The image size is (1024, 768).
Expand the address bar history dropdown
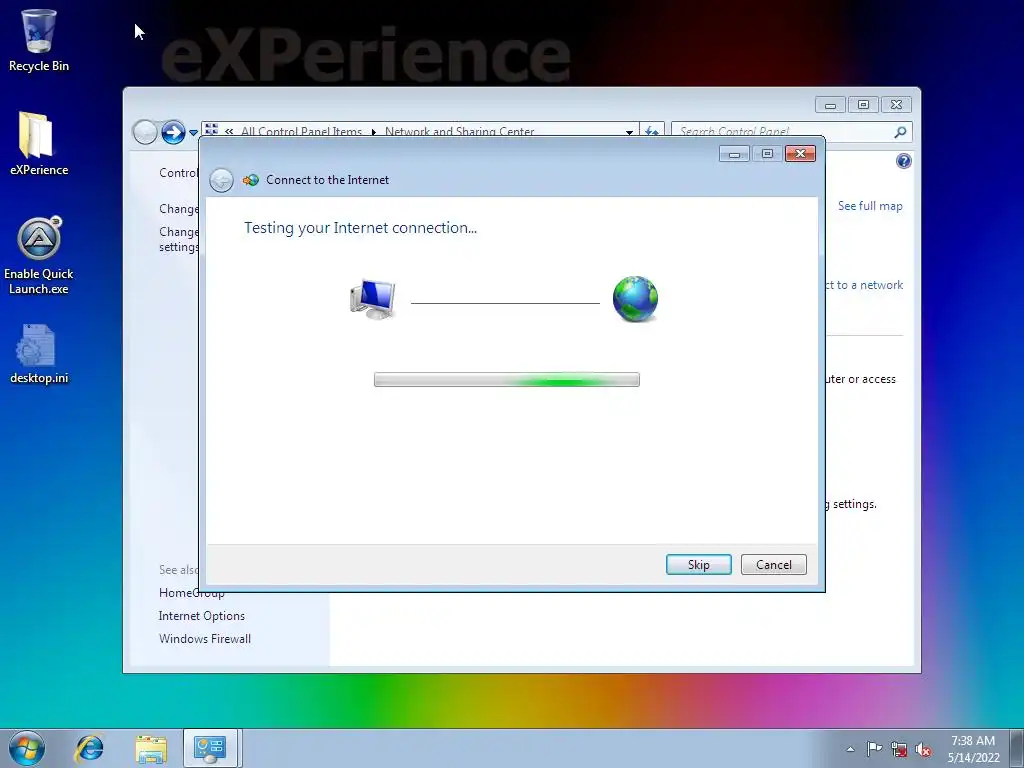pyautogui.click(x=629, y=132)
